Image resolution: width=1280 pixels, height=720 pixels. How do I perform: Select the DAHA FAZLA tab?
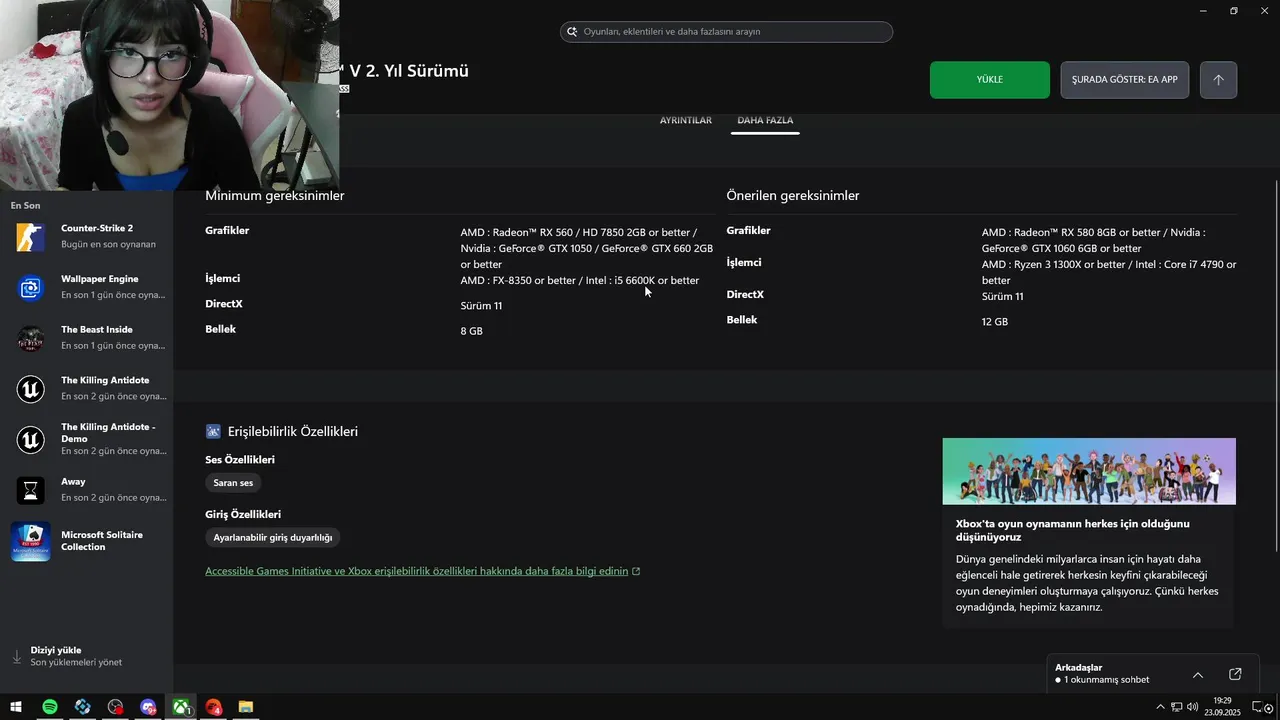tap(765, 120)
